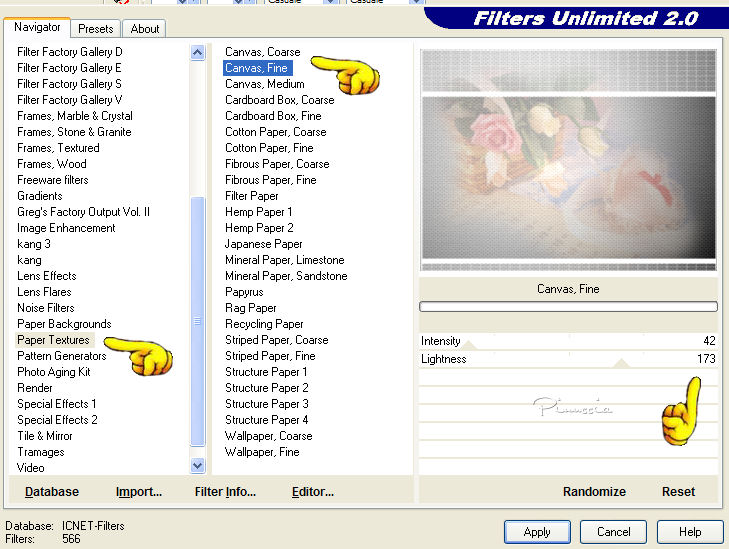This screenshot has width=729, height=549.
Task: Select Noise Filters category
Action: click(46, 308)
